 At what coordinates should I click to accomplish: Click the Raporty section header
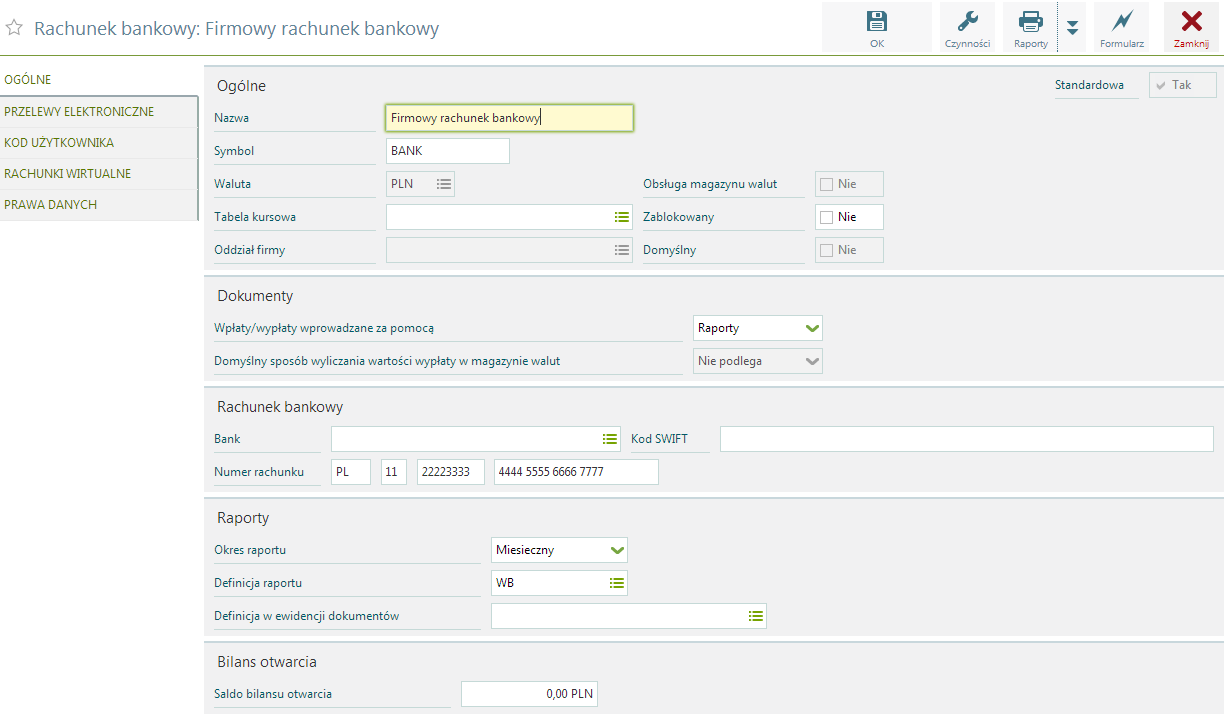[x=243, y=518]
